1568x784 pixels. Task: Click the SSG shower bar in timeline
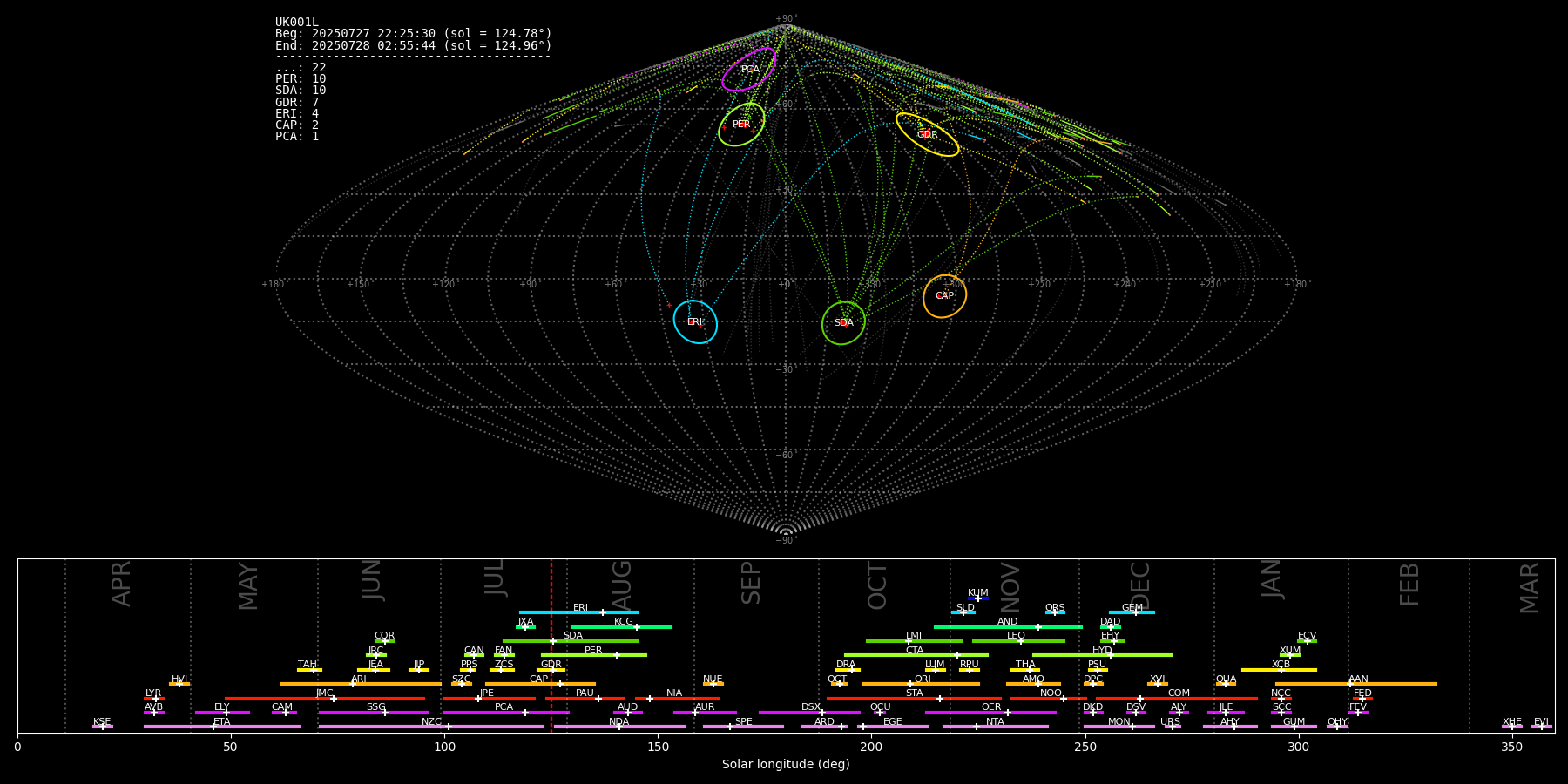click(374, 713)
